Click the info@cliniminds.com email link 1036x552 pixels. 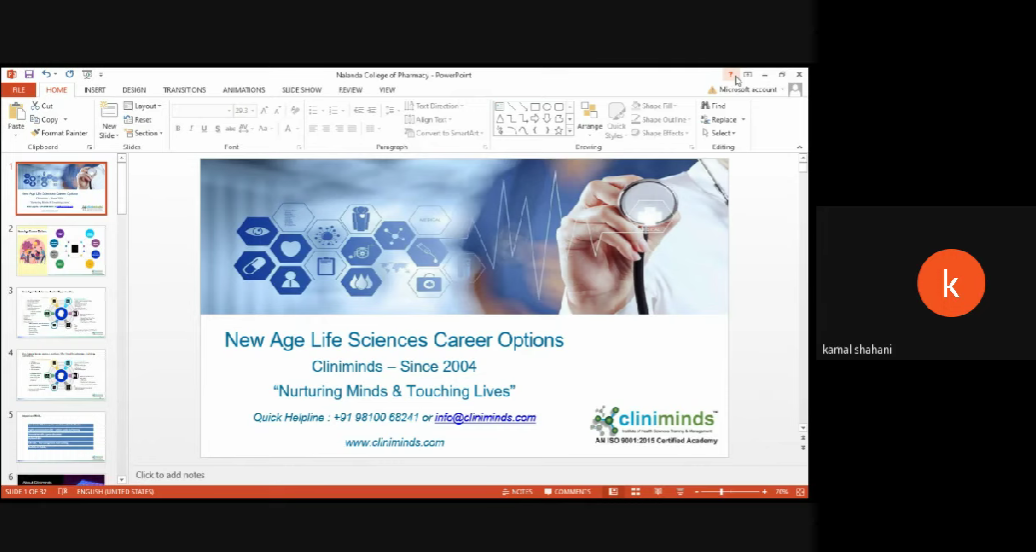[485, 418]
